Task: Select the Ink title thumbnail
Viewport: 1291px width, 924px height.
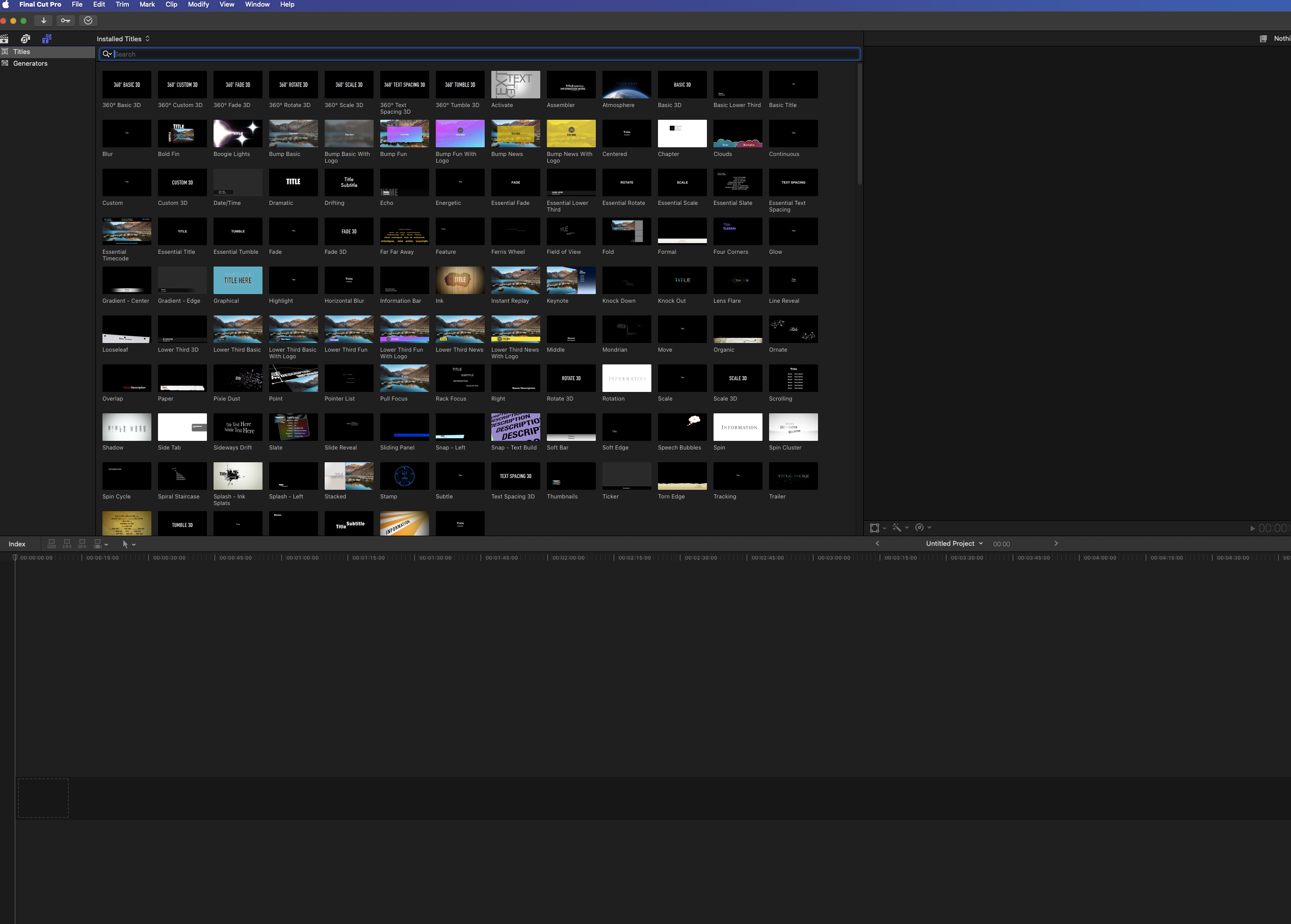Action: click(460, 280)
